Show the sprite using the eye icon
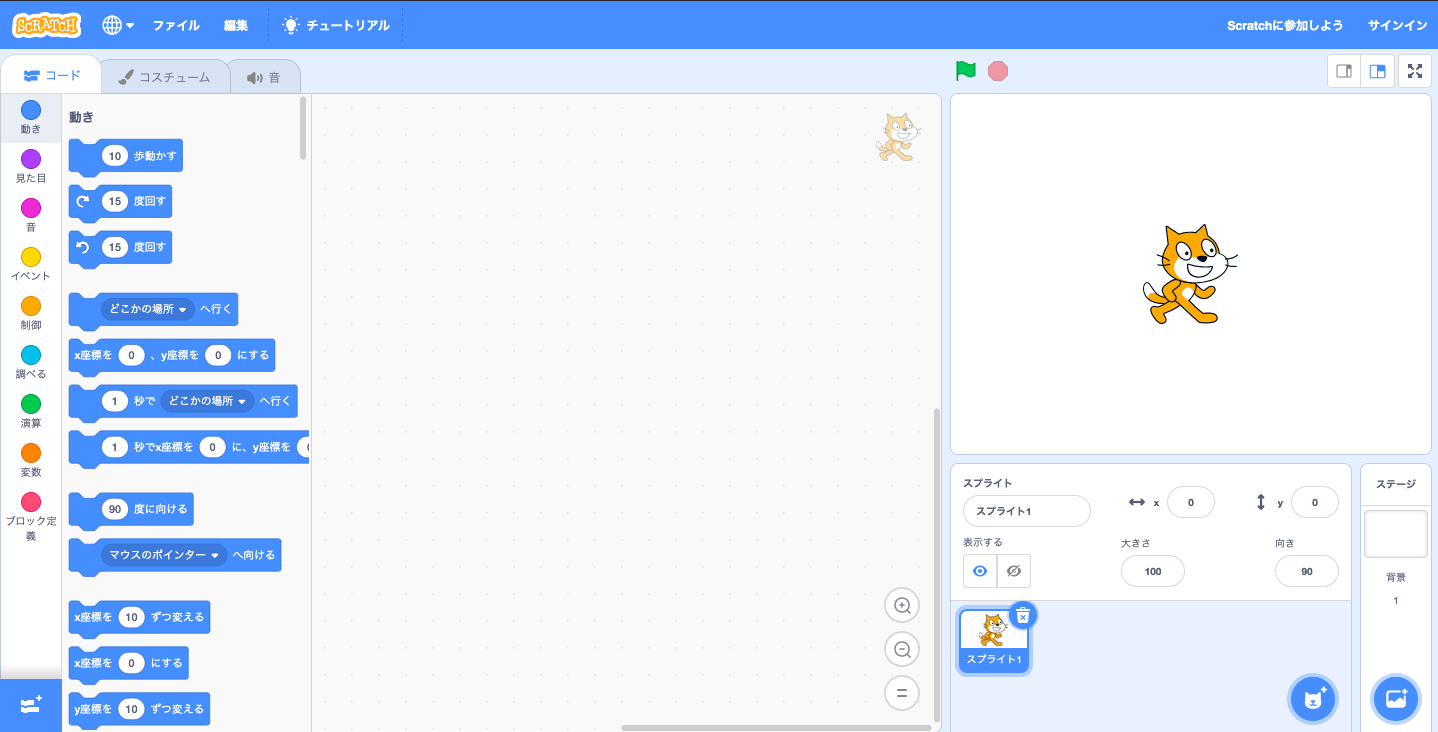This screenshot has width=1438, height=732. (x=980, y=571)
